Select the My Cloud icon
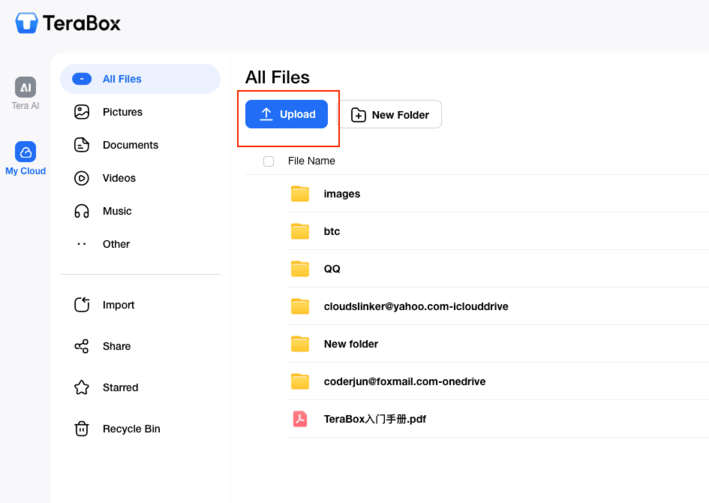Image resolution: width=709 pixels, height=503 pixels. (x=25, y=152)
